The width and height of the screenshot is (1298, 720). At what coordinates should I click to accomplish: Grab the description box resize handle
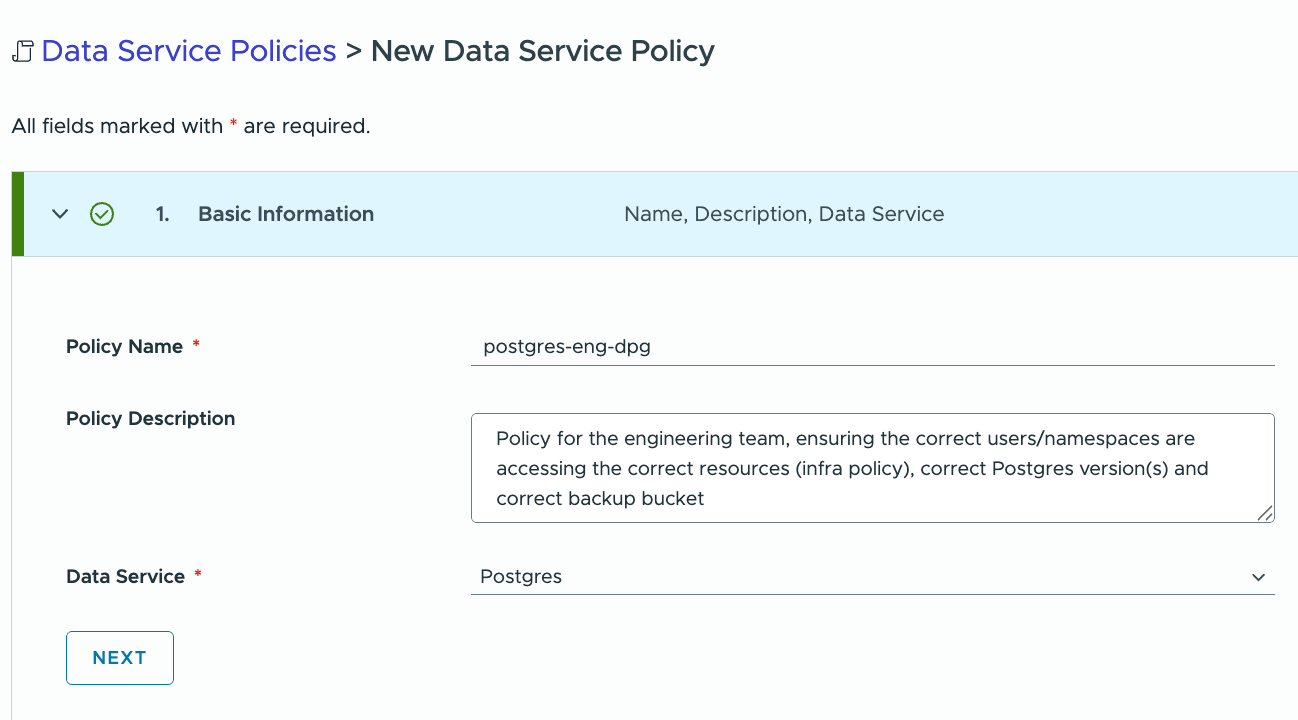point(1265,513)
